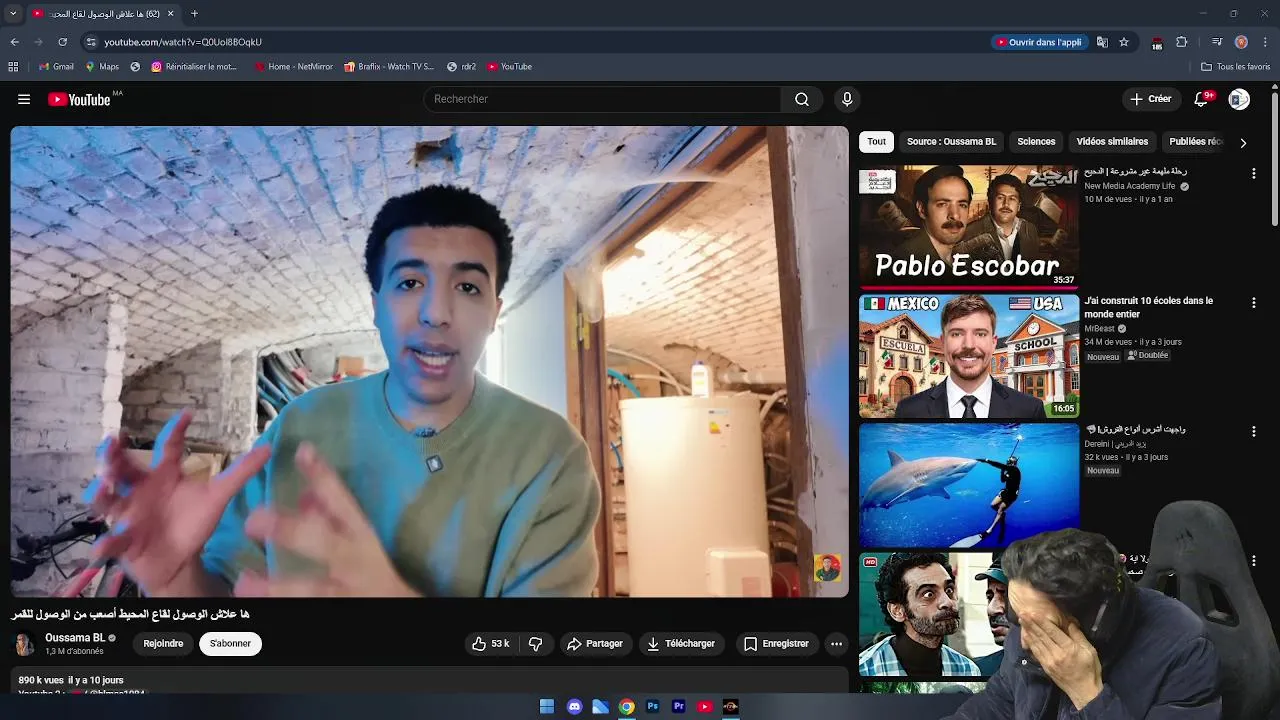Click the search magnifier button
Viewport: 1280px width, 720px height.
(802, 99)
